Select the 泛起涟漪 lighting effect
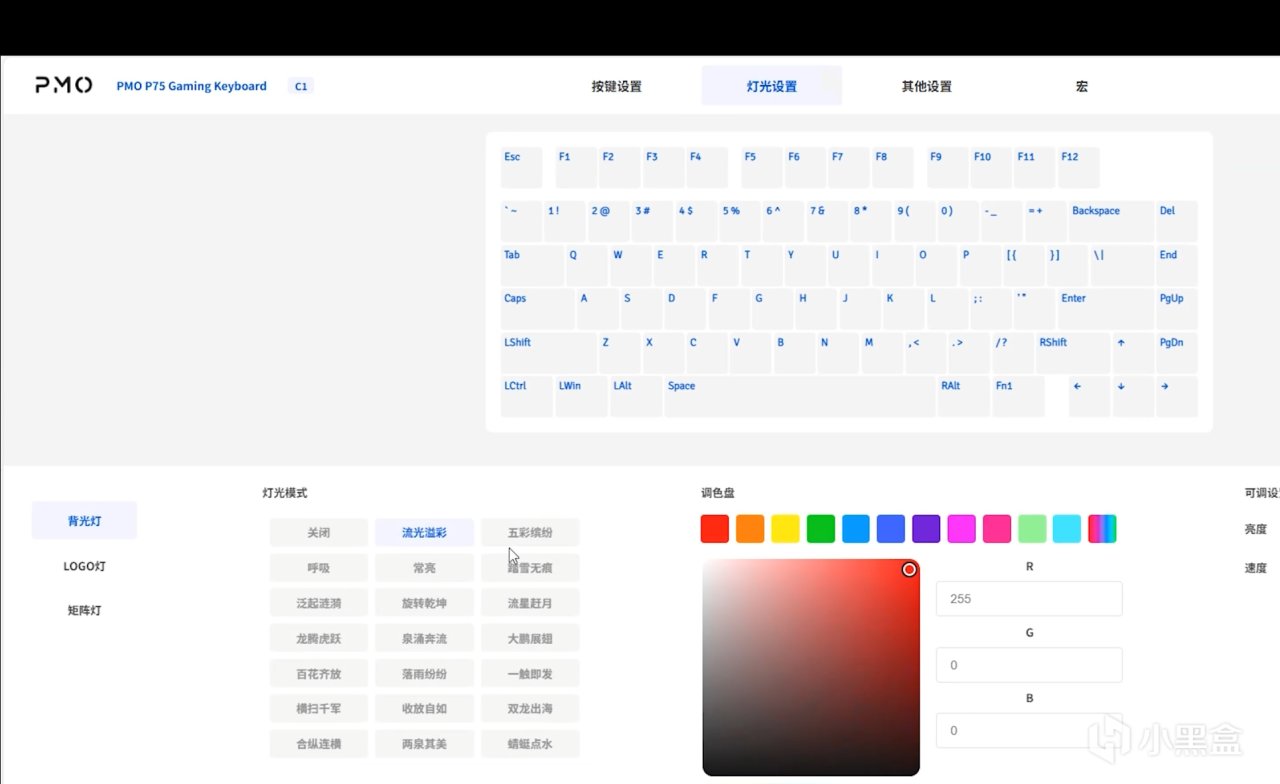Screen dimensions: 1280x784 (x=319, y=603)
